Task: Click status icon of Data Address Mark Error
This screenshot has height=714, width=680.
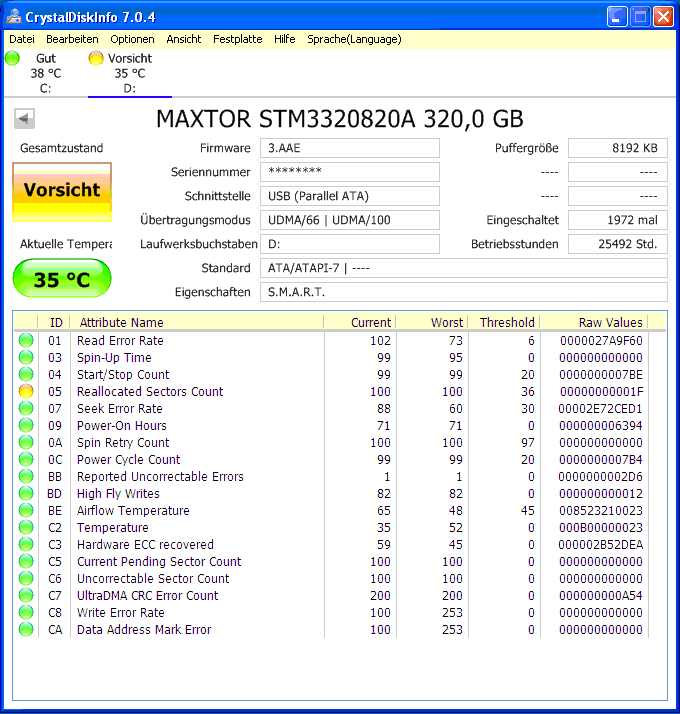Action: tap(26, 629)
